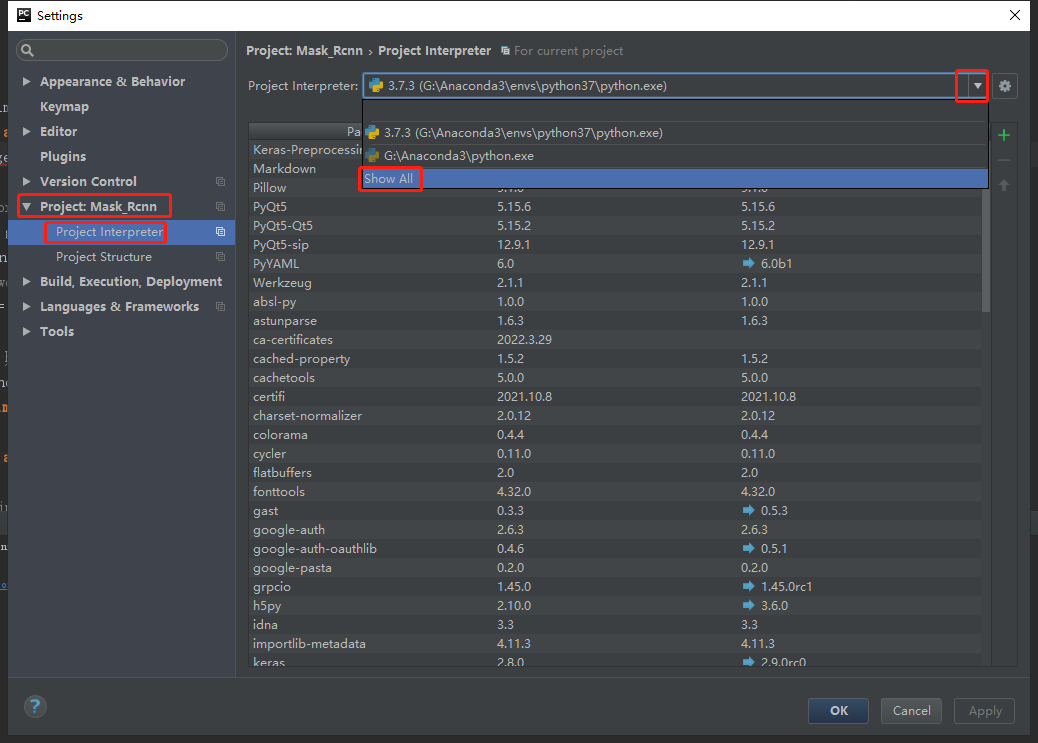
Task: Select the importlib-metadata package row
Action: click(x=616, y=644)
